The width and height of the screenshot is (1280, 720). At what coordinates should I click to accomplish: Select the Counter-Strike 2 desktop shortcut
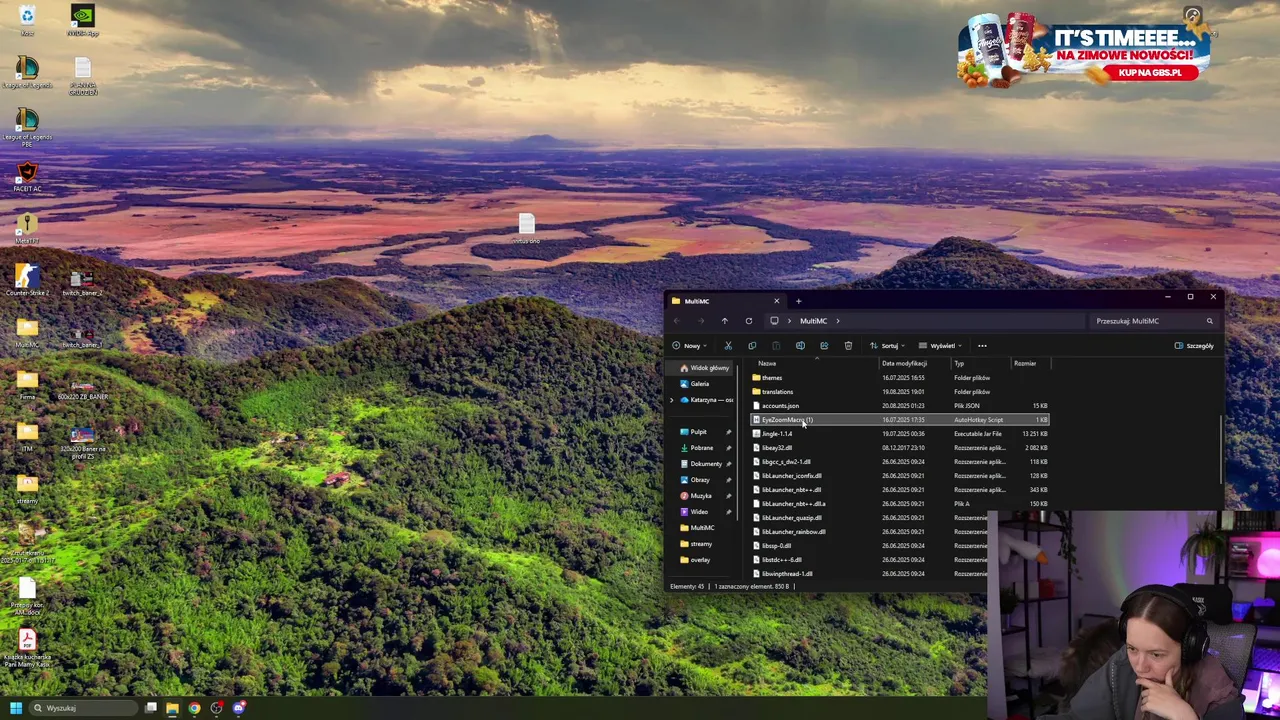pyautogui.click(x=27, y=280)
